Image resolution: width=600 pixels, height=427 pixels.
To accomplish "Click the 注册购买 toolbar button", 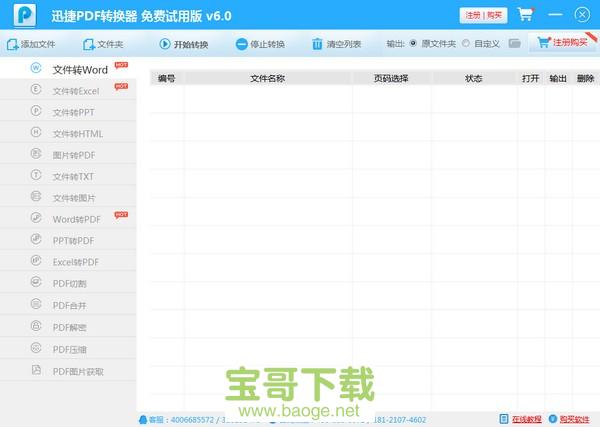I will click(x=562, y=42).
